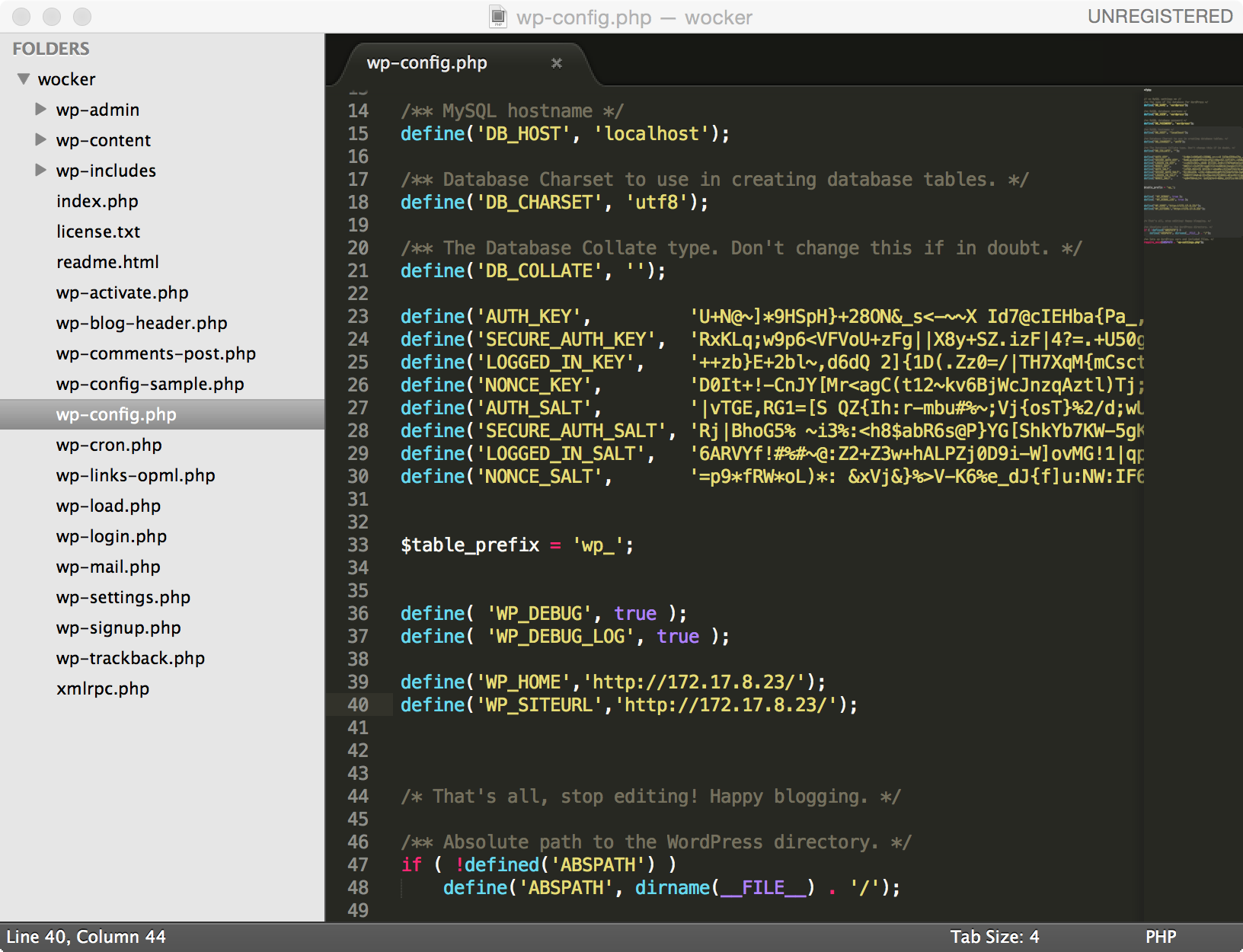
Task: Expand the wp-includes folder
Action: [x=41, y=171]
